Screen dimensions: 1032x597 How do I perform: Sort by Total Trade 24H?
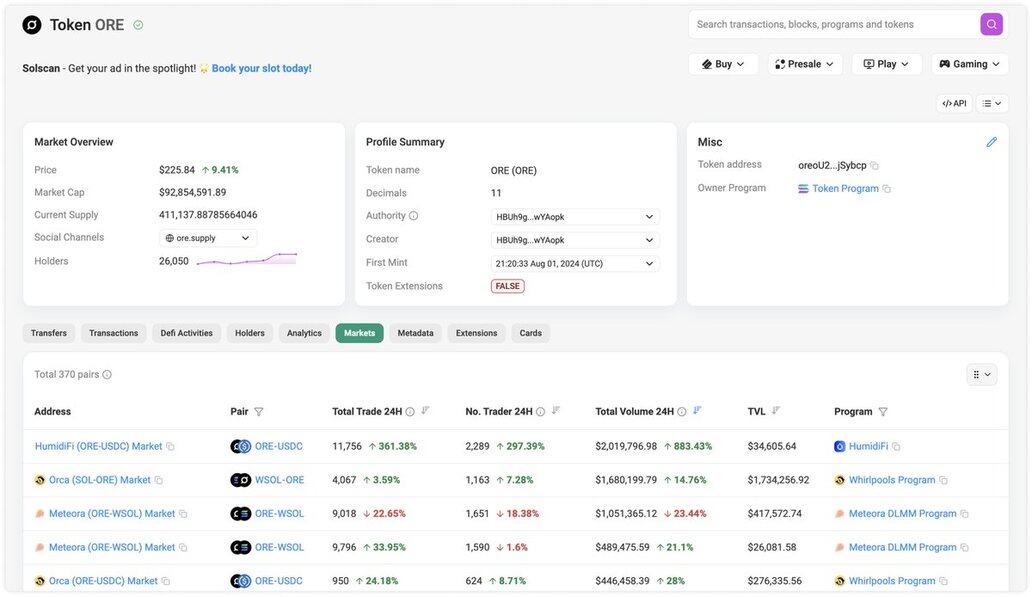click(x=425, y=411)
